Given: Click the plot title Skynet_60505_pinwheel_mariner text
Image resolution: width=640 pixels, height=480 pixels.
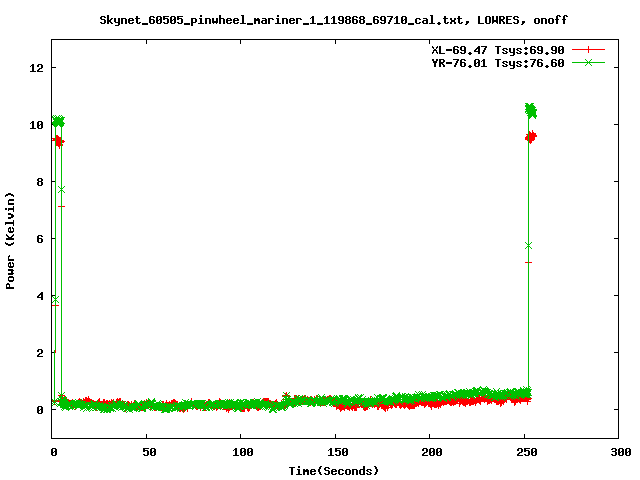Looking at the screenshot, I should tap(333, 20).
